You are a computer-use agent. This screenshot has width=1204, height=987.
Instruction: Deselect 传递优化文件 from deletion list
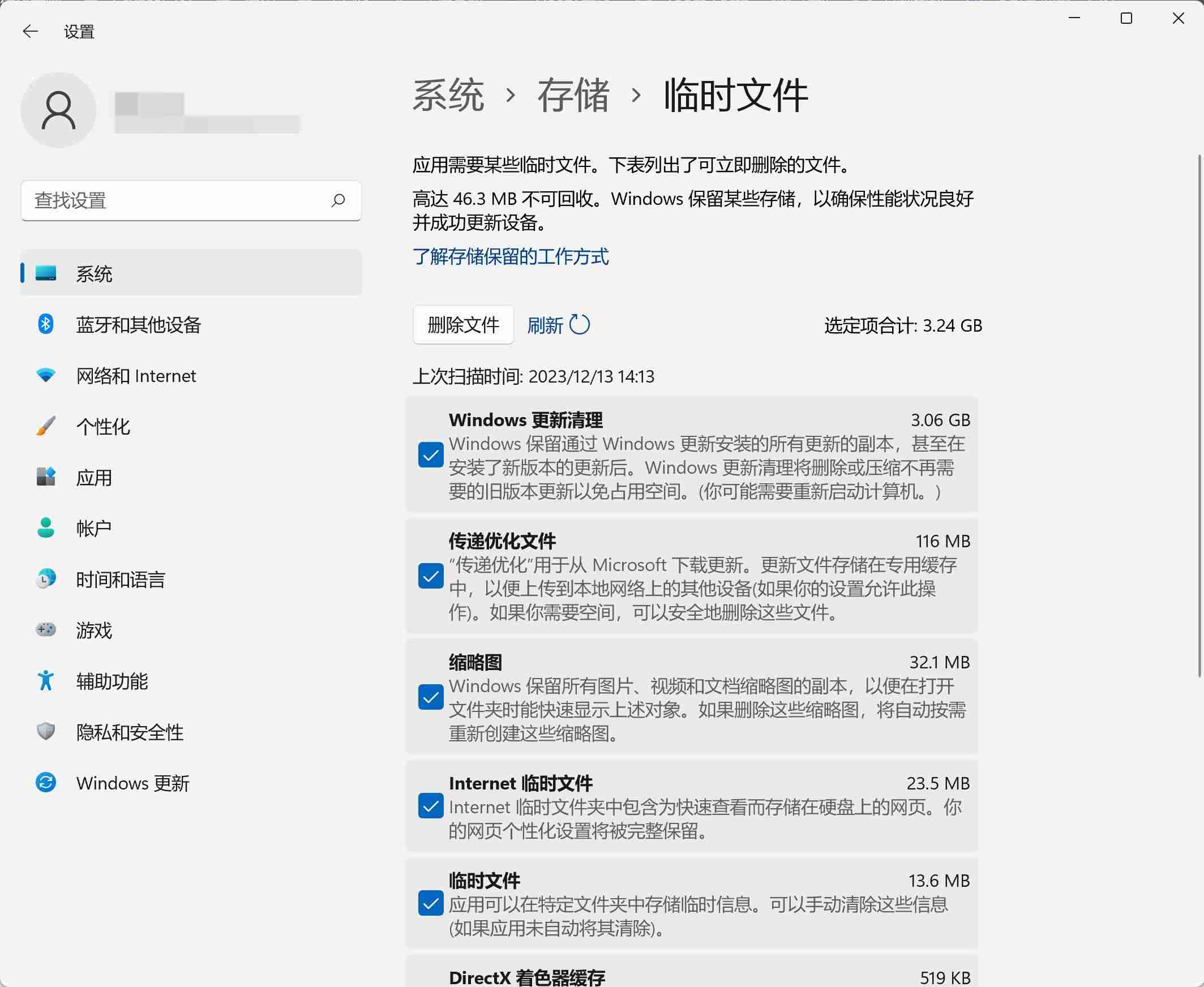(x=431, y=577)
